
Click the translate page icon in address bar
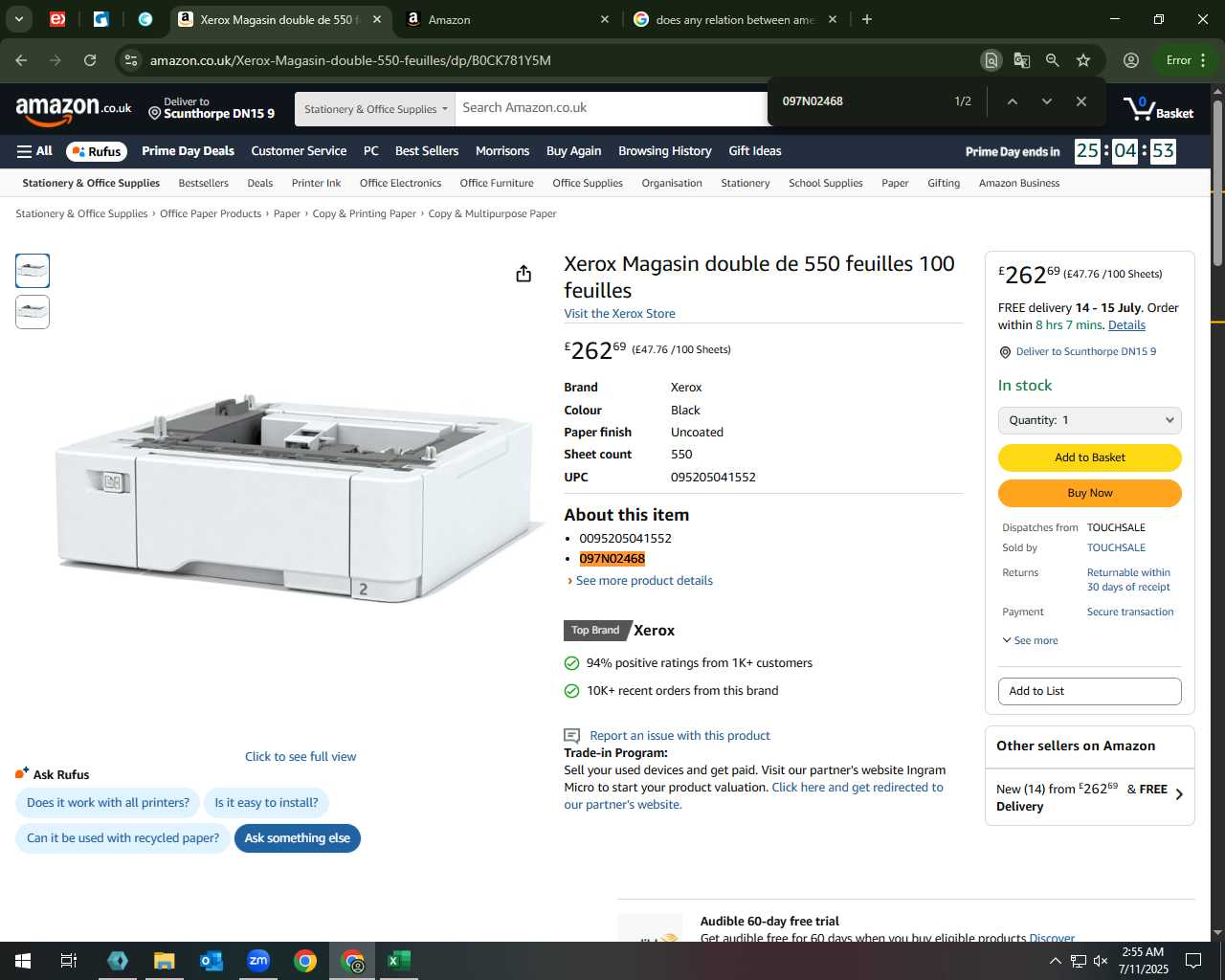(1022, 60)
